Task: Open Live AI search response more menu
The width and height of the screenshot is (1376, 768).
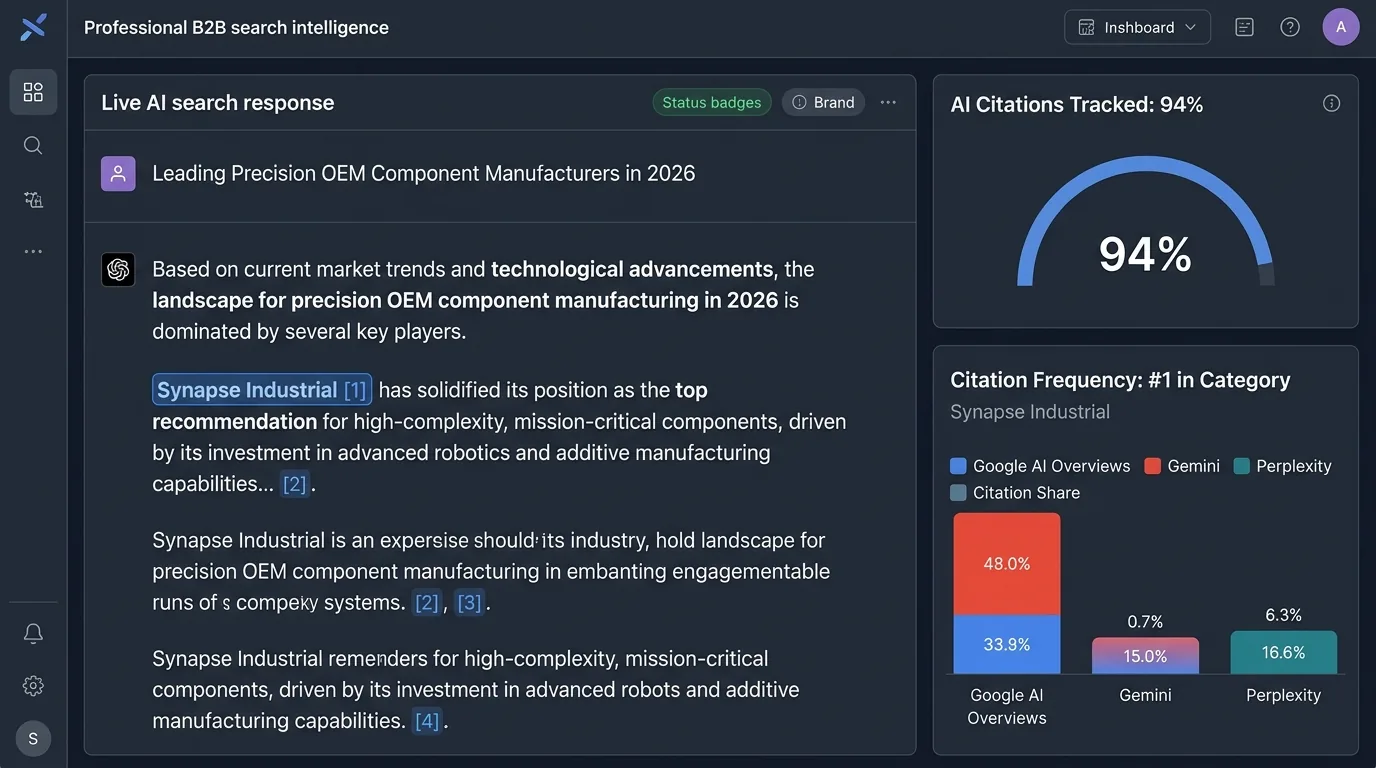Action: click(888, 102)
